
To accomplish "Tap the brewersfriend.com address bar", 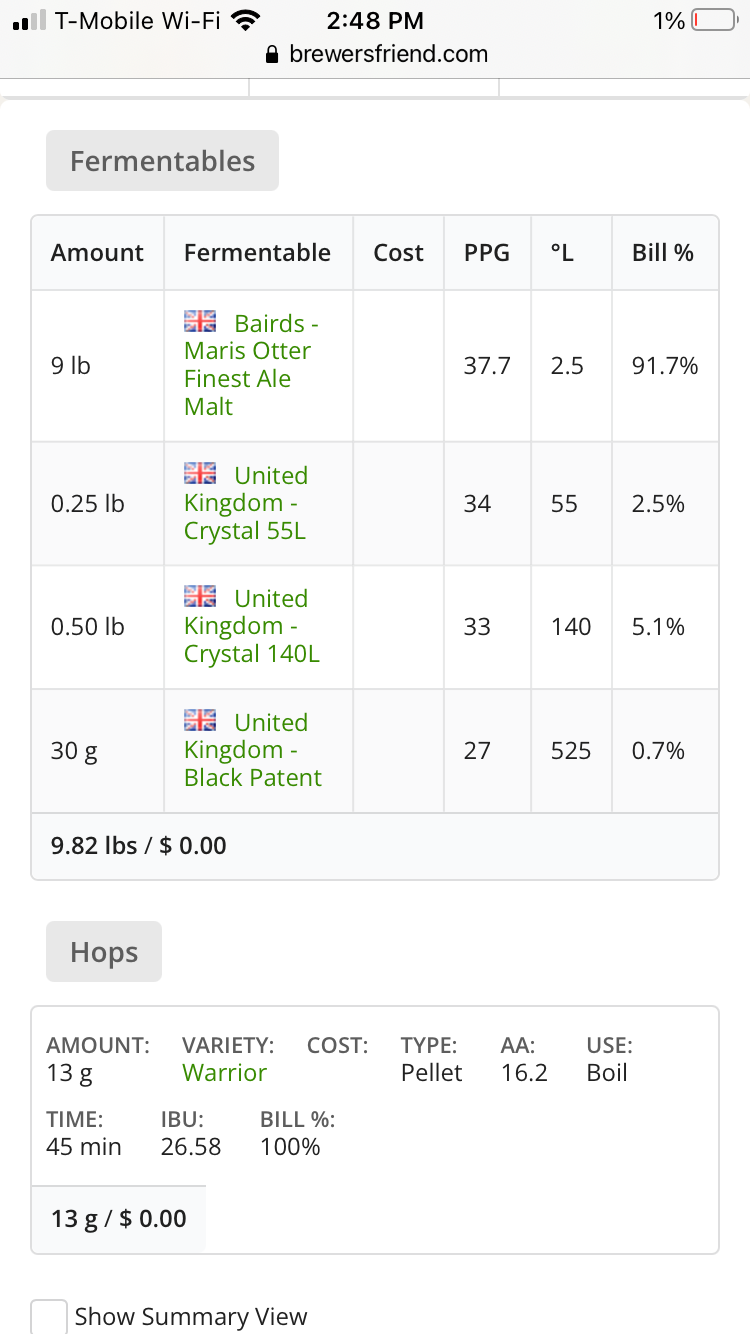I will (x=375, y=54).
